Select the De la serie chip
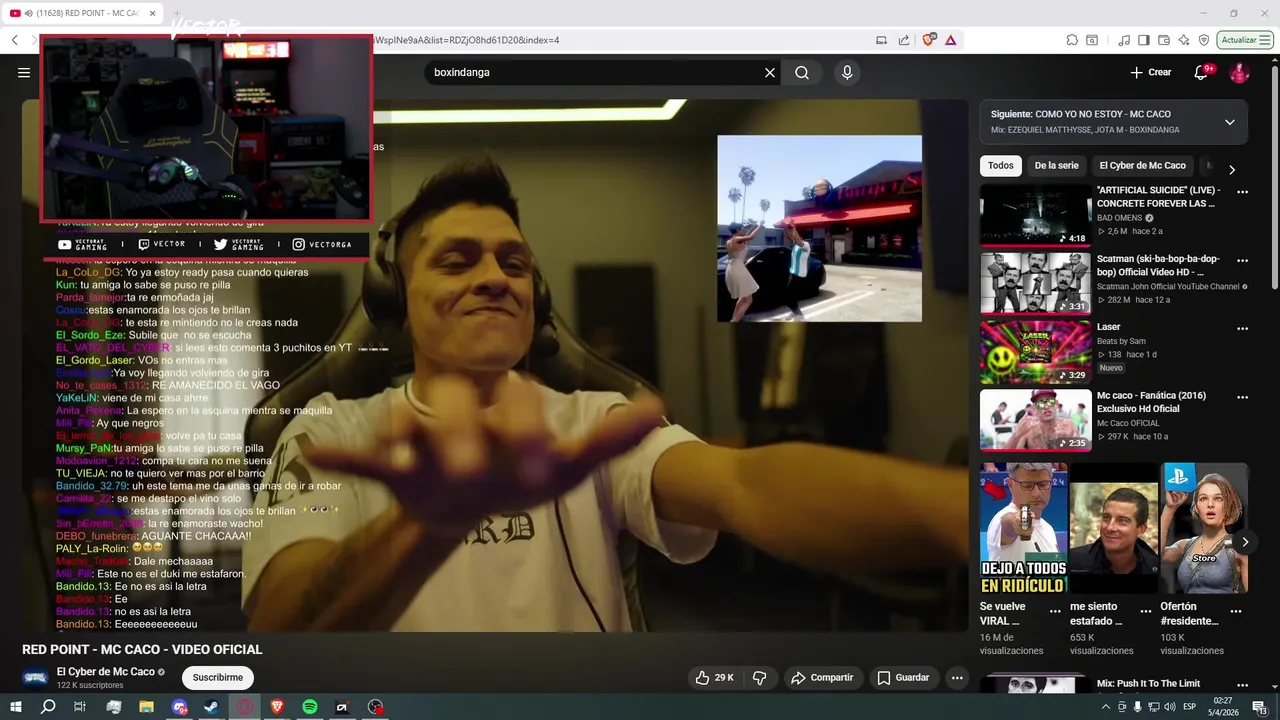This screenshot has height=720, width=1280. click(1056, 166)
